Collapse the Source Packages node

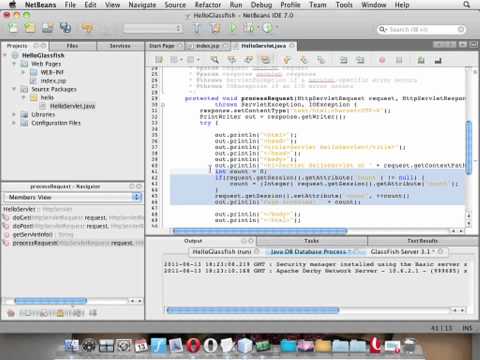coord(14,89)
